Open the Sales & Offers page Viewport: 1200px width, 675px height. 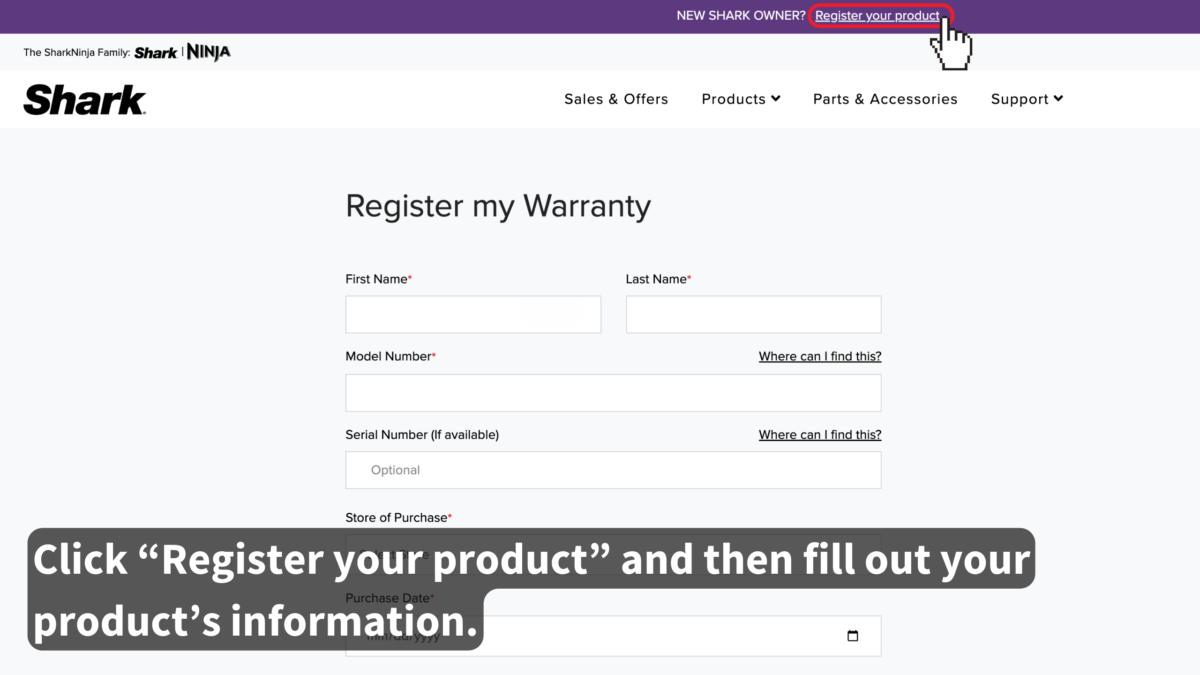pos(616,99)
